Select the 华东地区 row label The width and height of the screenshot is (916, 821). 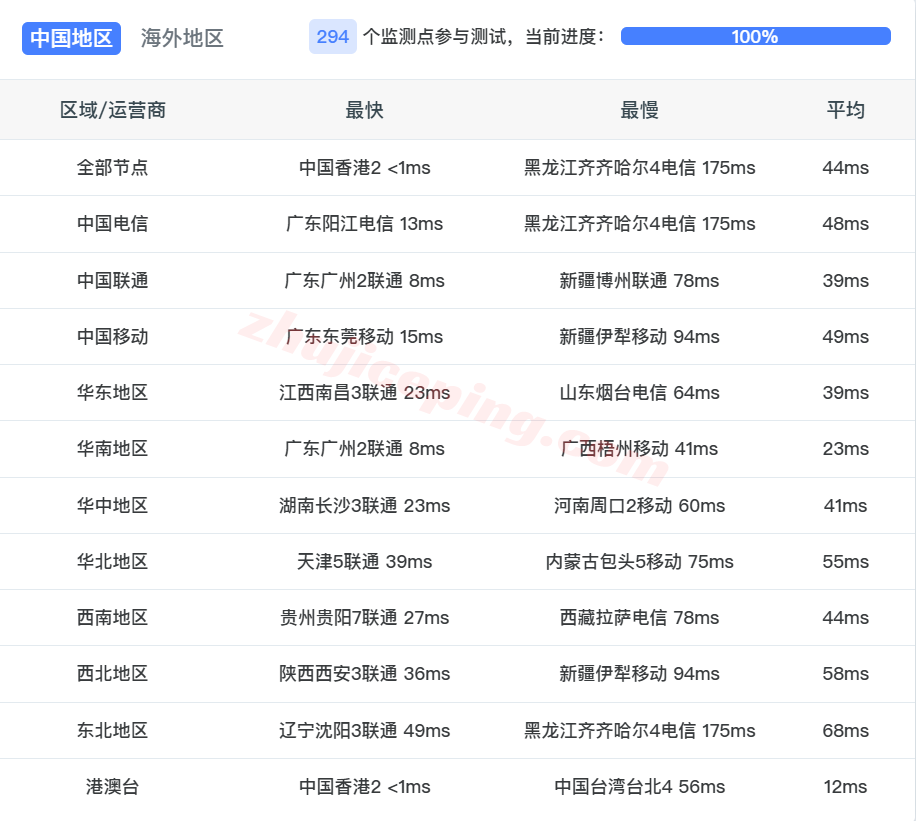[x=113, y=393]
